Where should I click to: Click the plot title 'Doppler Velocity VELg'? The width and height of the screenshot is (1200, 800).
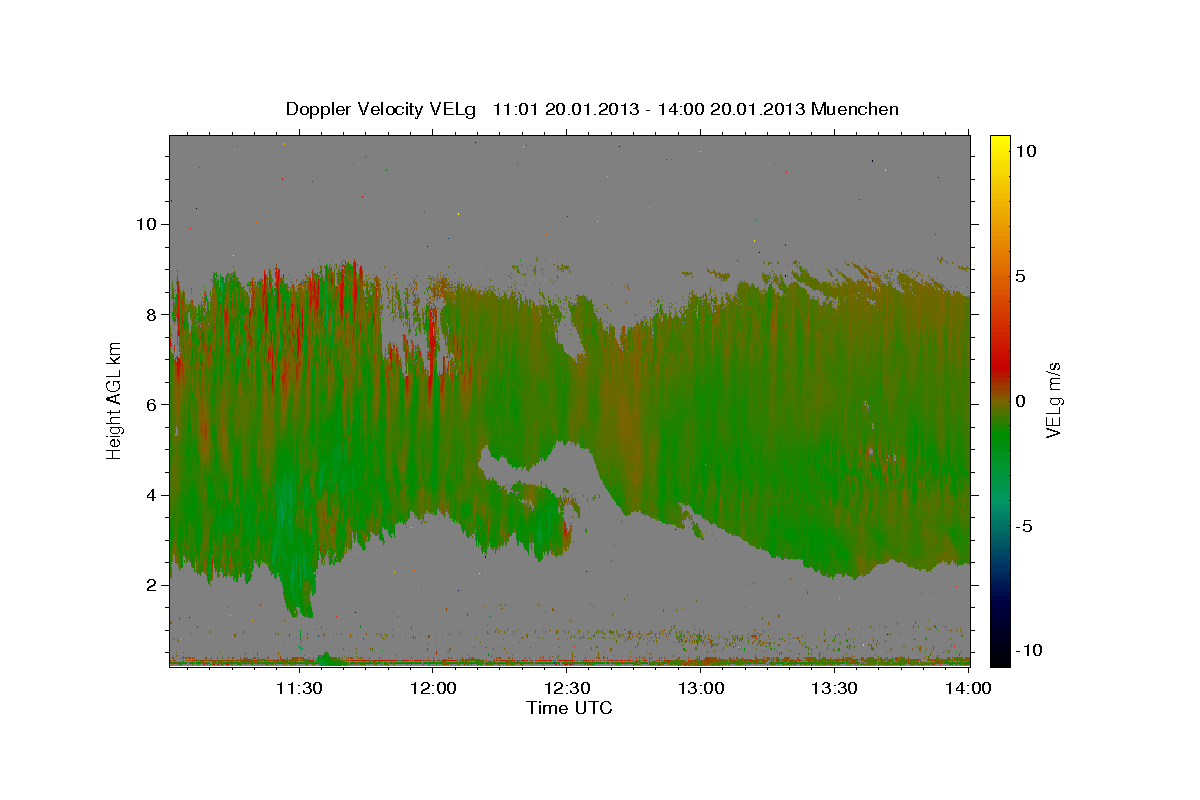click(x=382, y=109)
